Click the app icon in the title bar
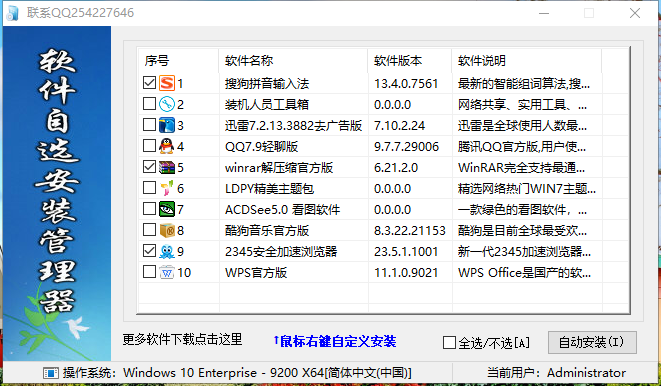The image size is (661, 386). [x=12, y=13]
